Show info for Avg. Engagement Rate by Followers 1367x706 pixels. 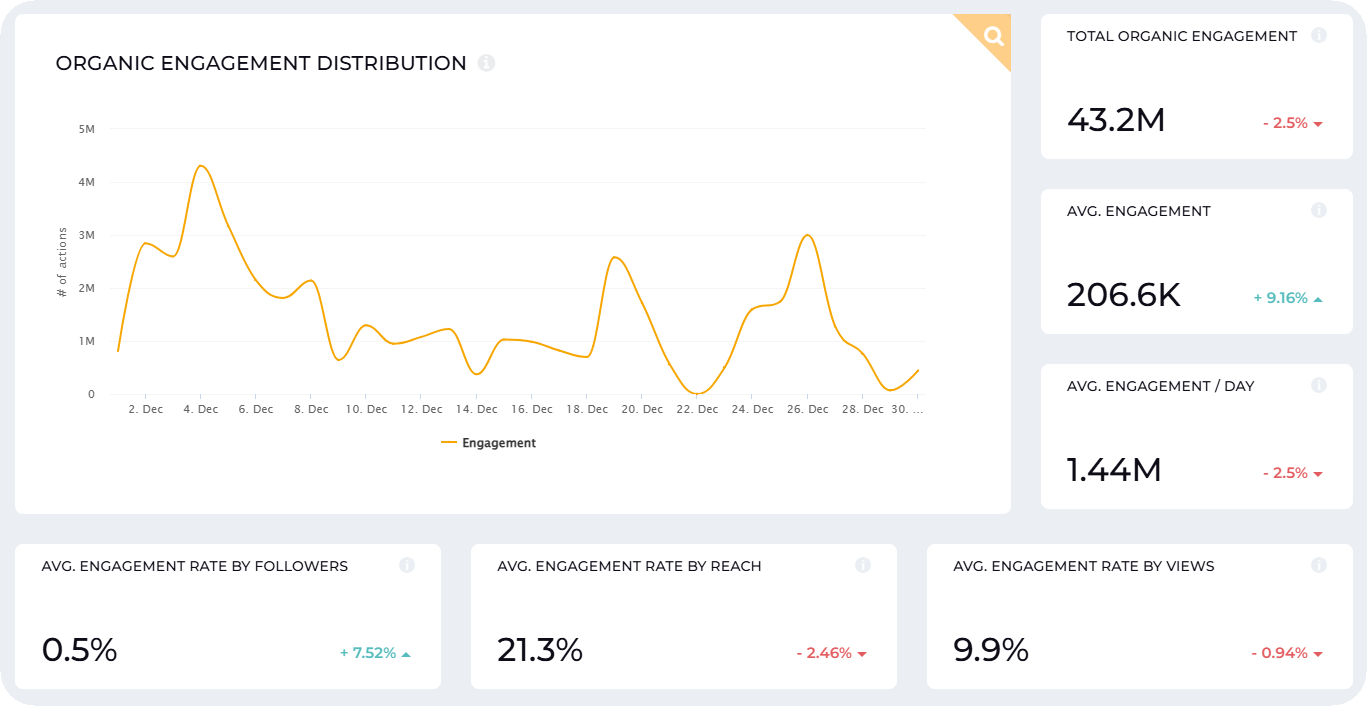tap(407, 565)
